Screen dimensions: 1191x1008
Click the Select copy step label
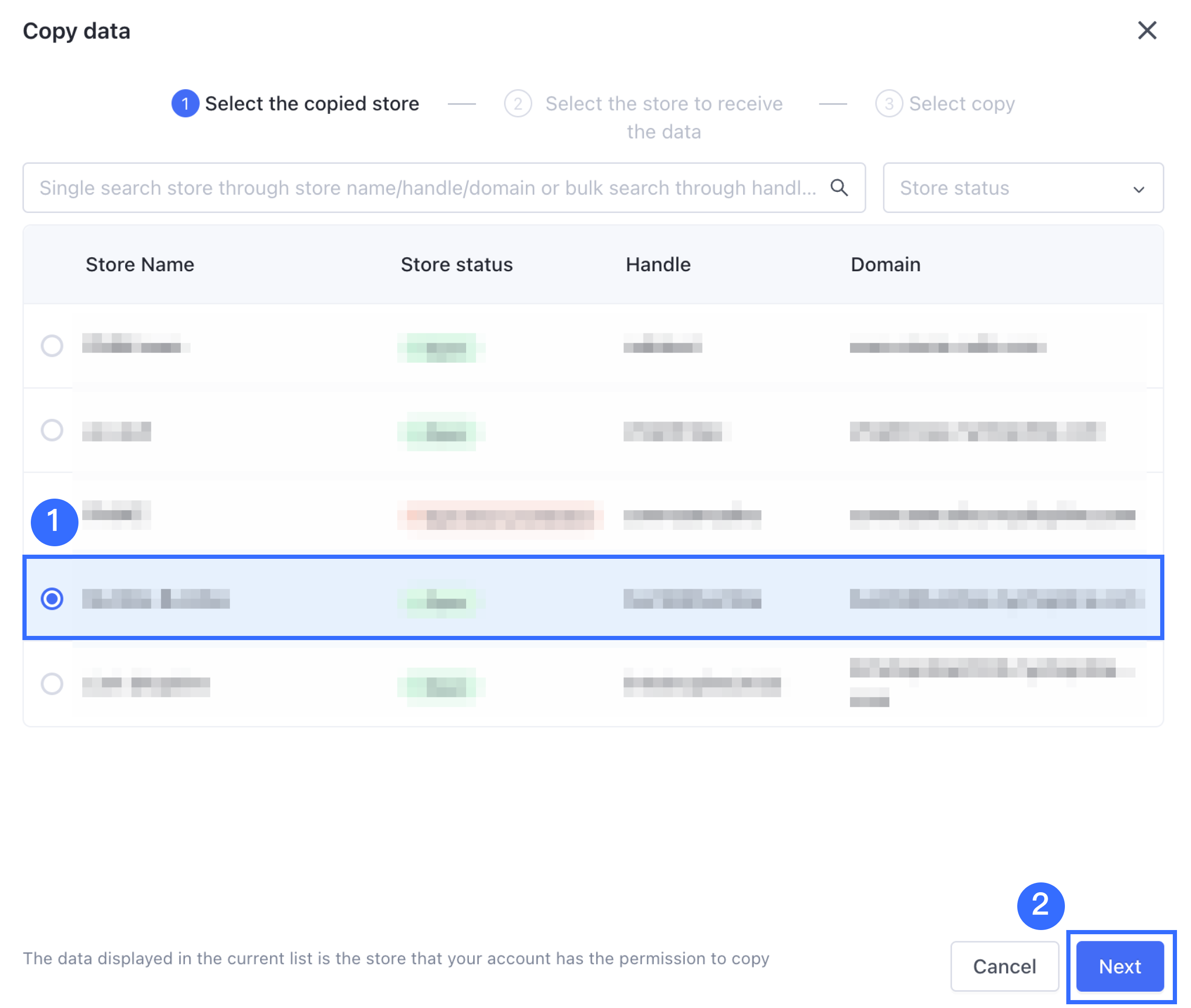click(962, 104)
